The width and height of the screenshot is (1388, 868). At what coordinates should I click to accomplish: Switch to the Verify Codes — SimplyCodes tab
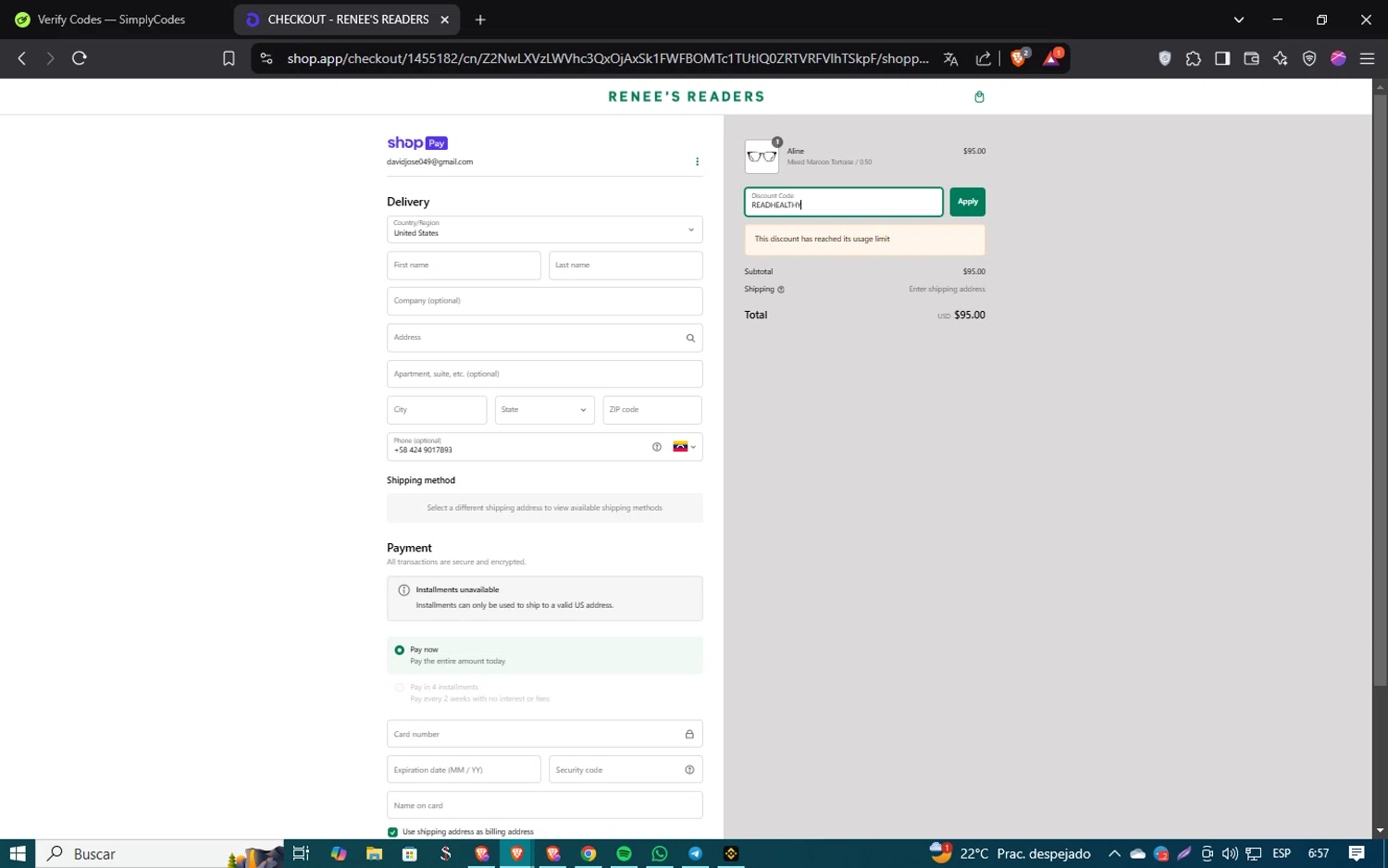tap(113, 19)
